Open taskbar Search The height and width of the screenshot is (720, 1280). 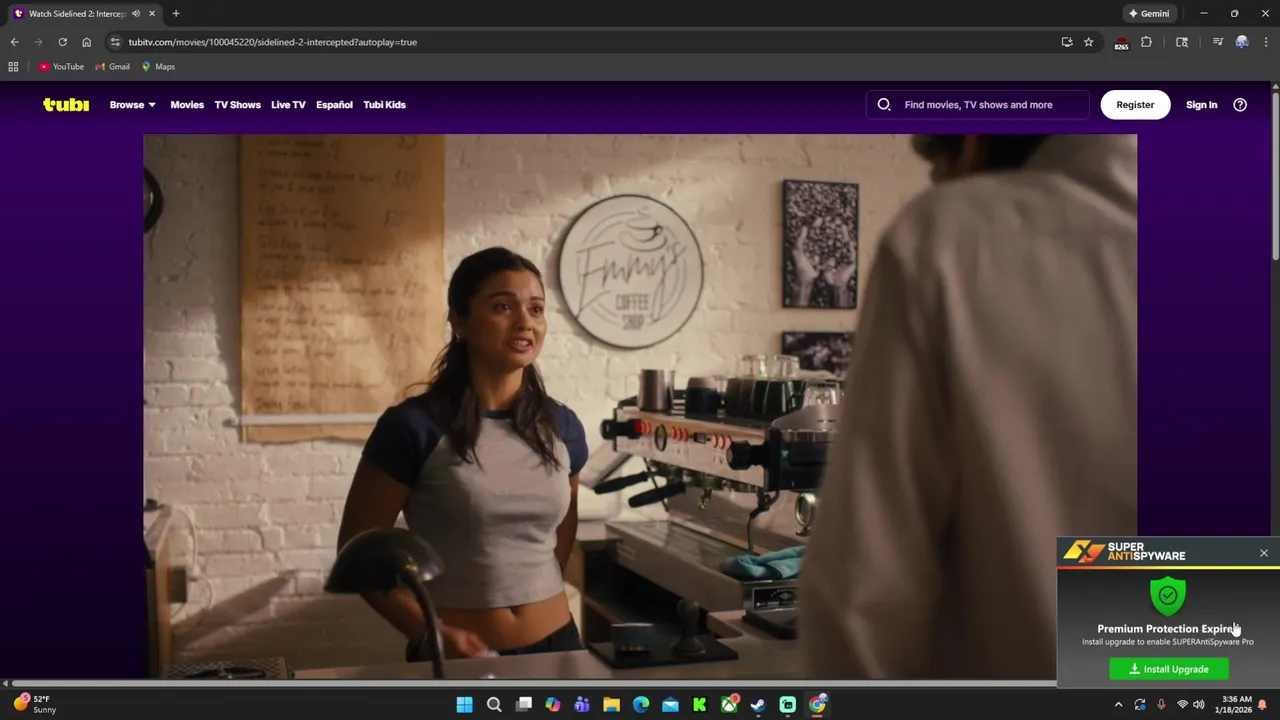494,705
